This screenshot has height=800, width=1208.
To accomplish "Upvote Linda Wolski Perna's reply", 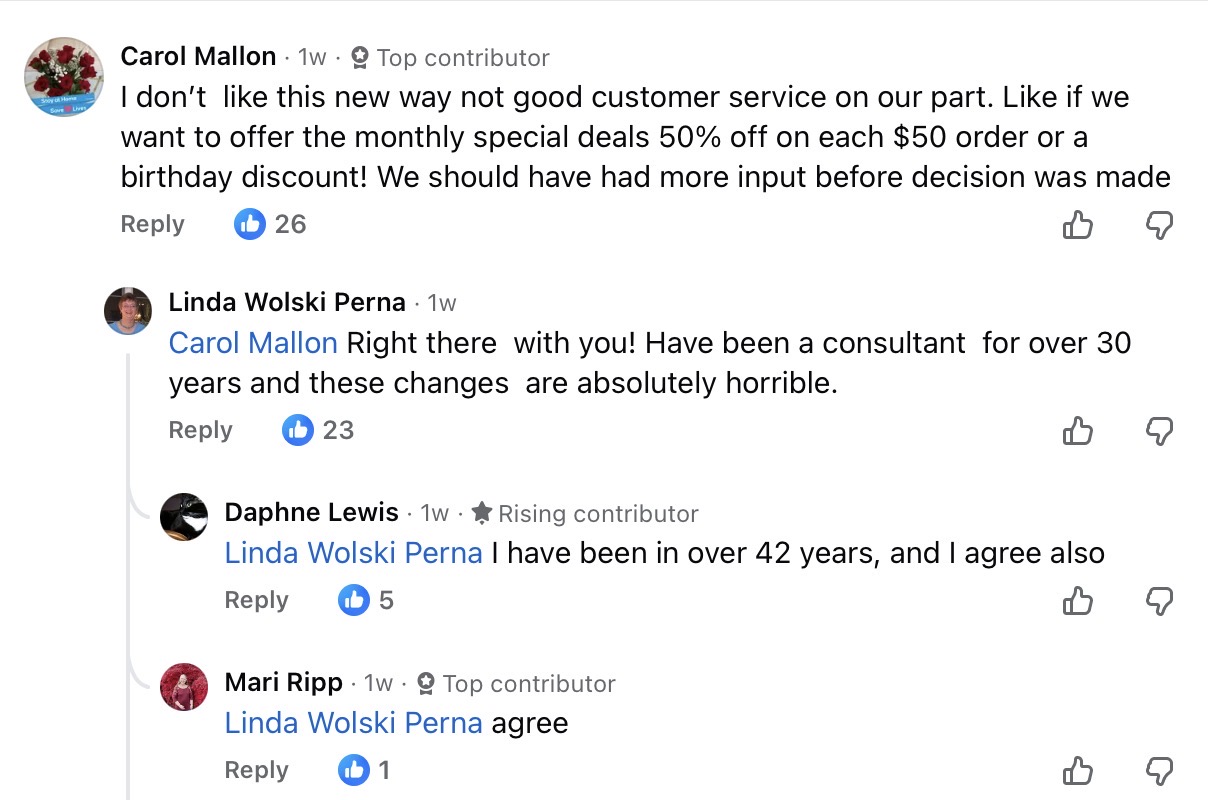I will (x=1077, y=431).
